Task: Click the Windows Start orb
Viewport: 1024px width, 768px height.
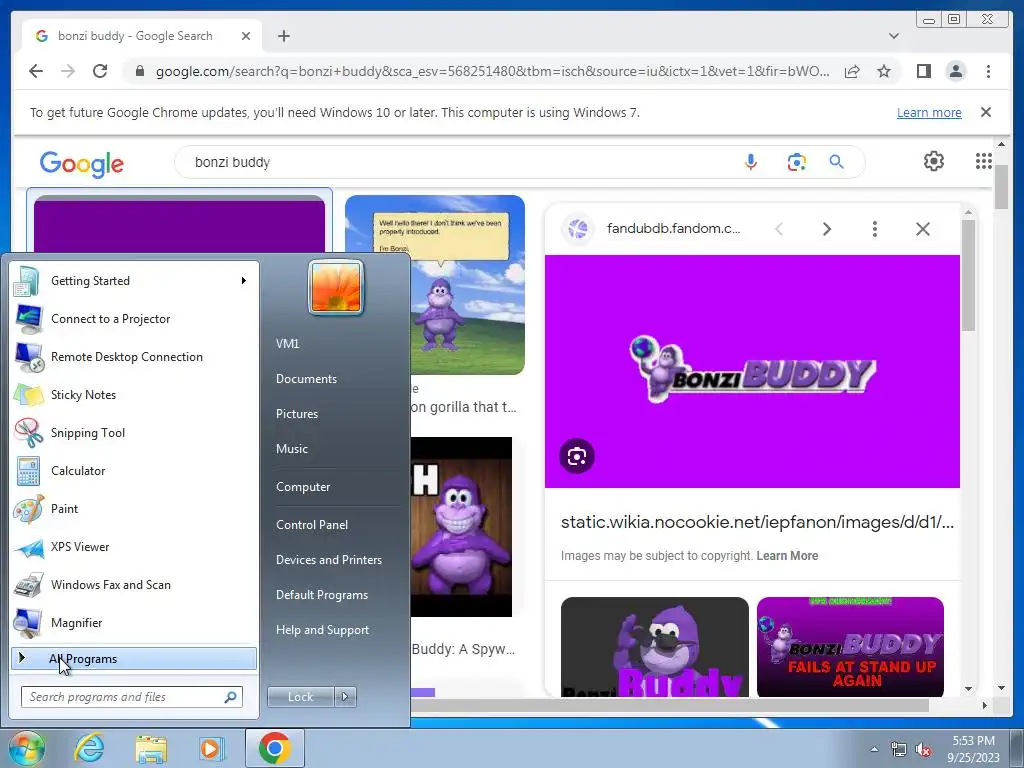Action: point(27,748)
